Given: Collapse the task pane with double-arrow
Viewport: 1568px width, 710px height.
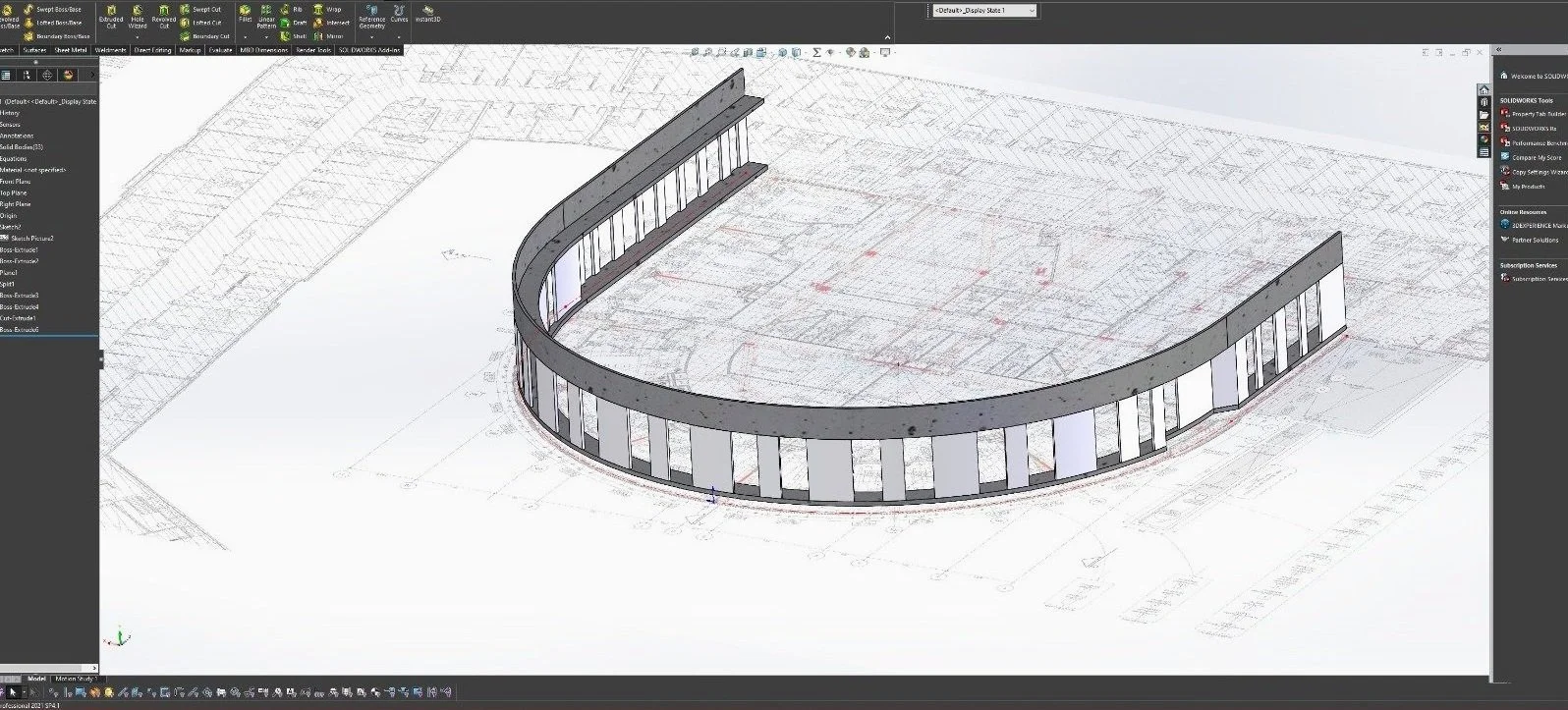Looking at the screenshot, I should pos(1499,49).
